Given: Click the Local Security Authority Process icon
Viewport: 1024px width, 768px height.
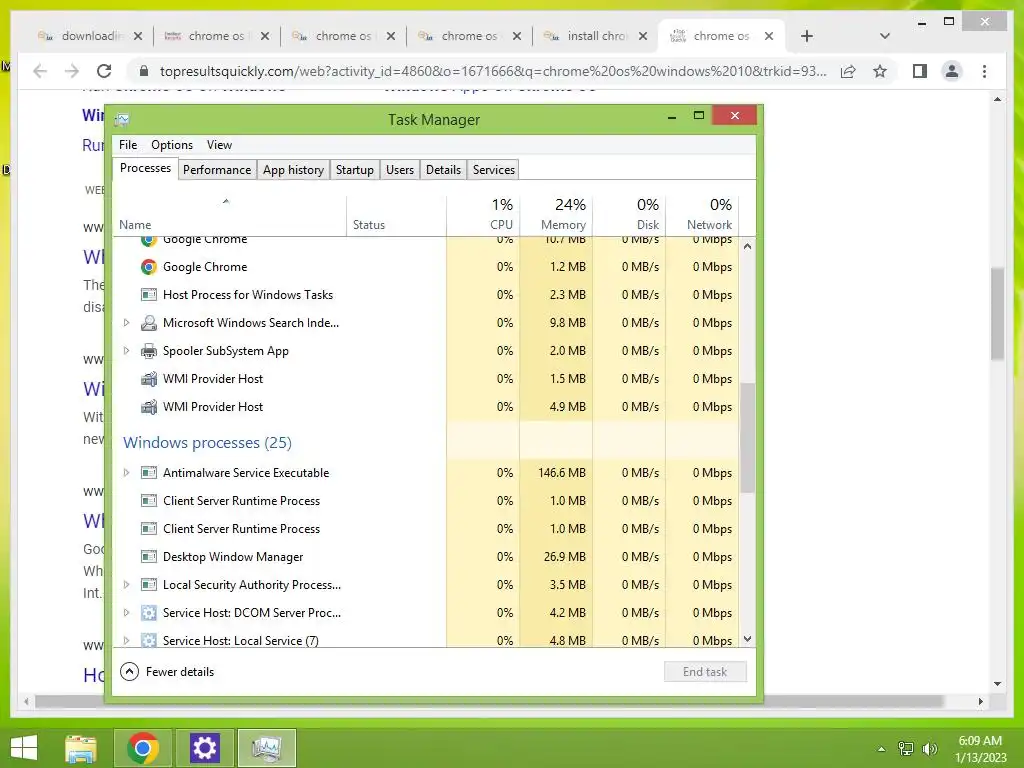Looking at the screenshot, I should (x=149, y=585).
